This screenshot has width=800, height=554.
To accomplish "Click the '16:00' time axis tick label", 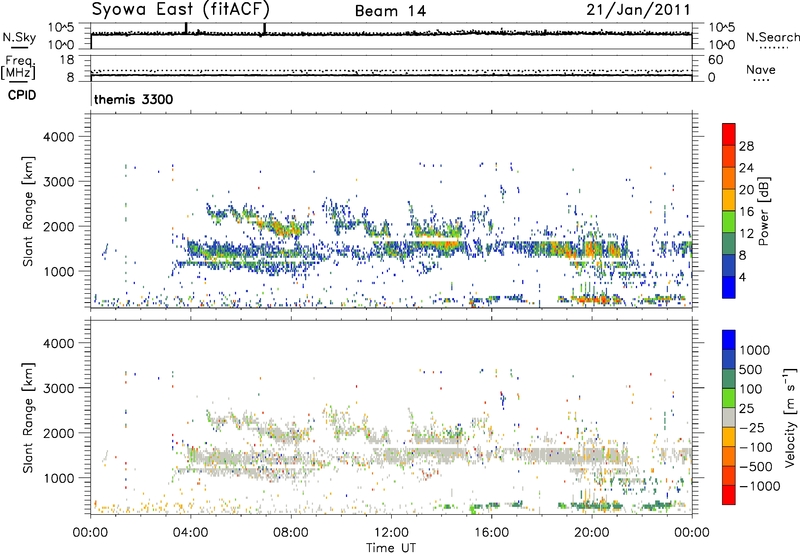I will 491,533.
